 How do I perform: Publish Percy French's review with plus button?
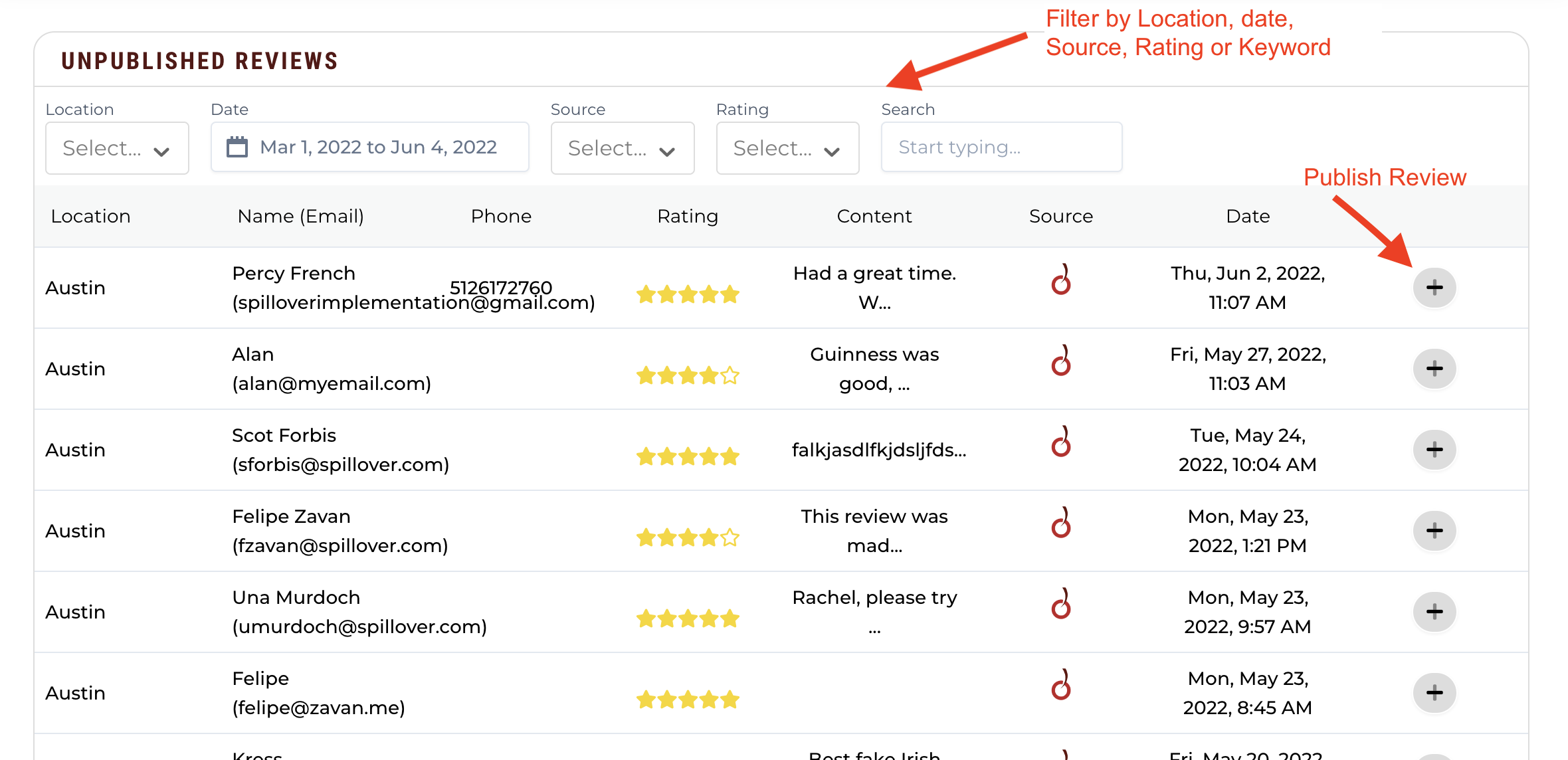tap(1434, 288)
